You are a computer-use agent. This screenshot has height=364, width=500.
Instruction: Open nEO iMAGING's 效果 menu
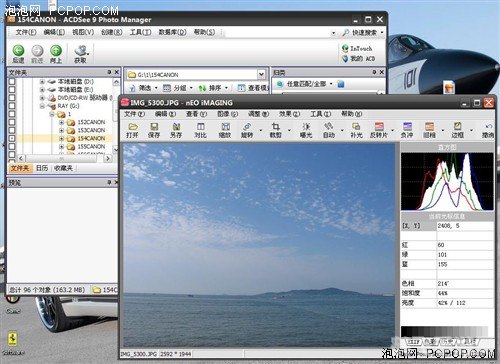click(x=289, y=114)
